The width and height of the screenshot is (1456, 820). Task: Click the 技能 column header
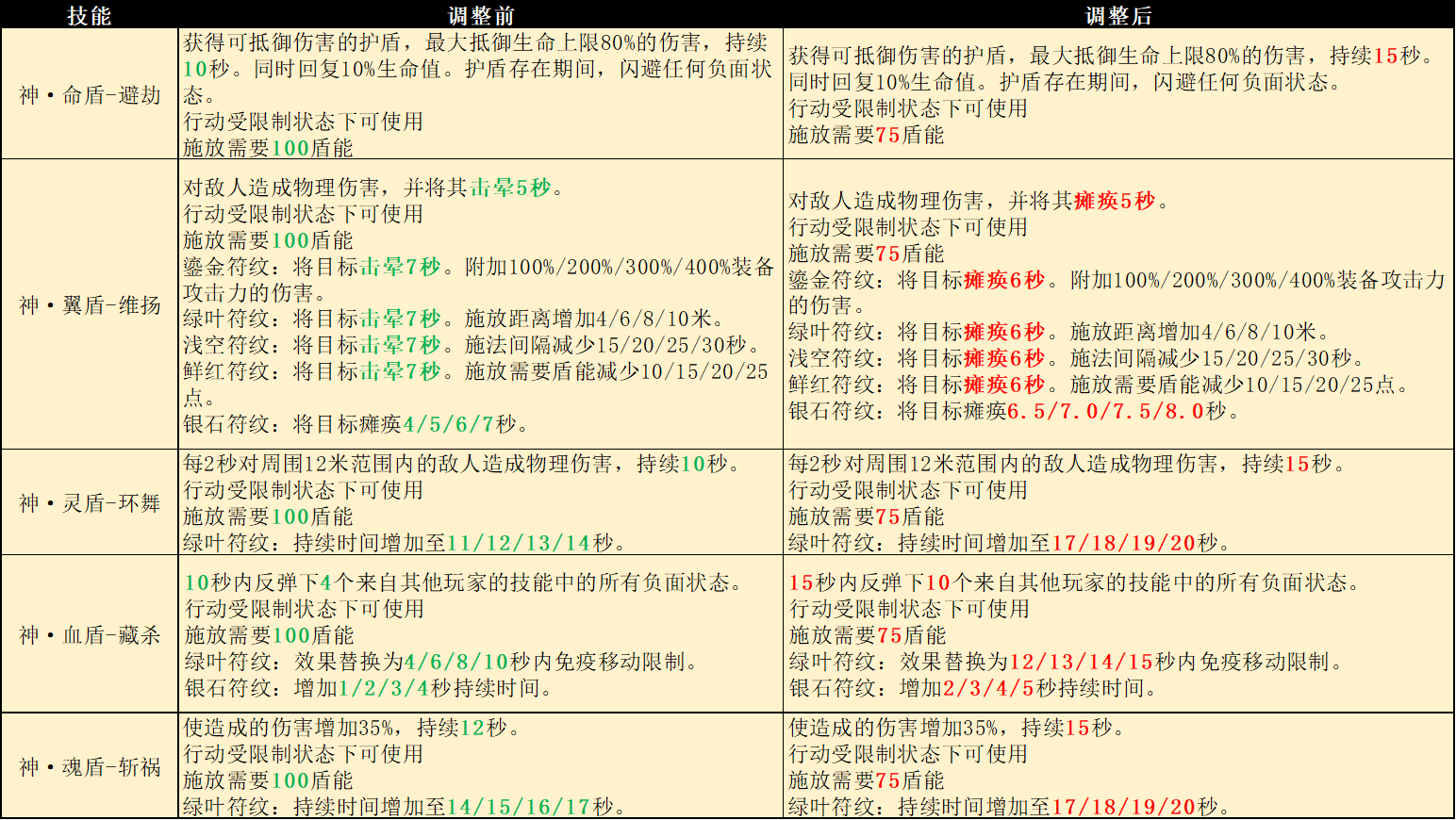click(90, 15)
